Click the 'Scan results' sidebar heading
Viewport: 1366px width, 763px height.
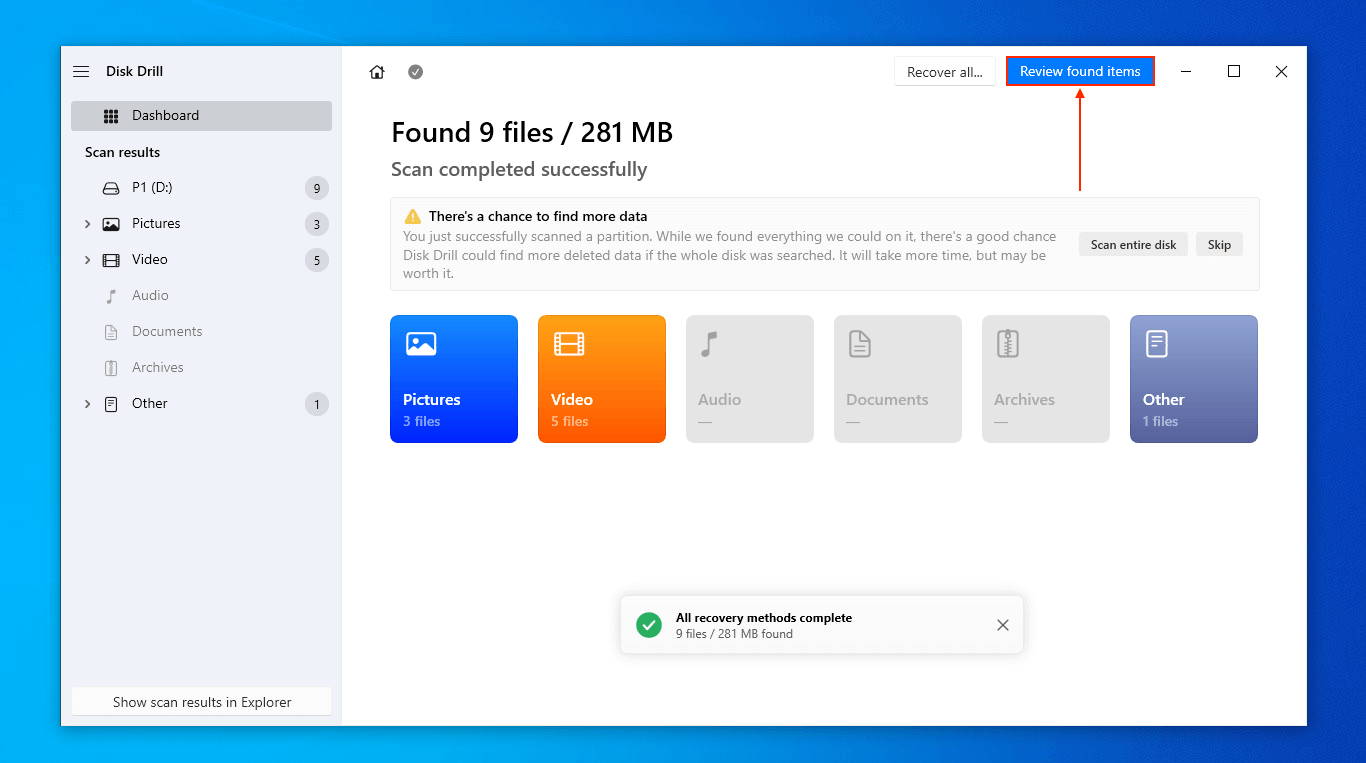click(122, 152)
